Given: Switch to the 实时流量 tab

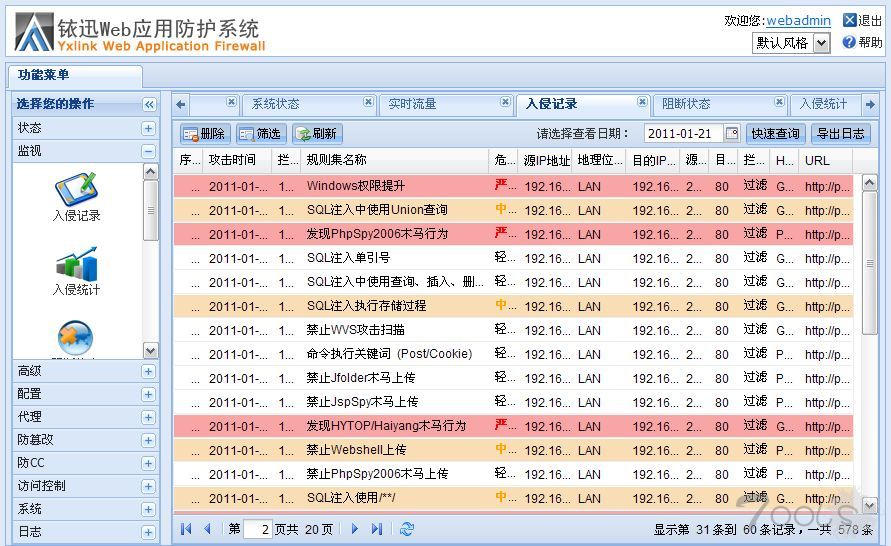Looking at the screenshot, I should tap(412, 104).
